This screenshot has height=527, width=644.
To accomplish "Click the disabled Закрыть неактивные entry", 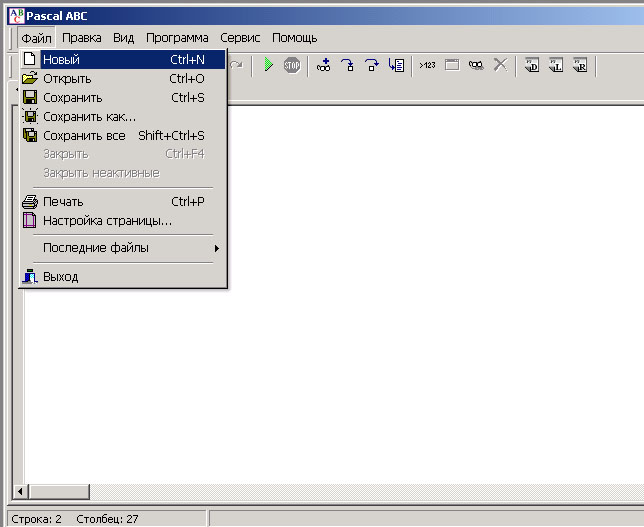I will [x=123, y=173].
